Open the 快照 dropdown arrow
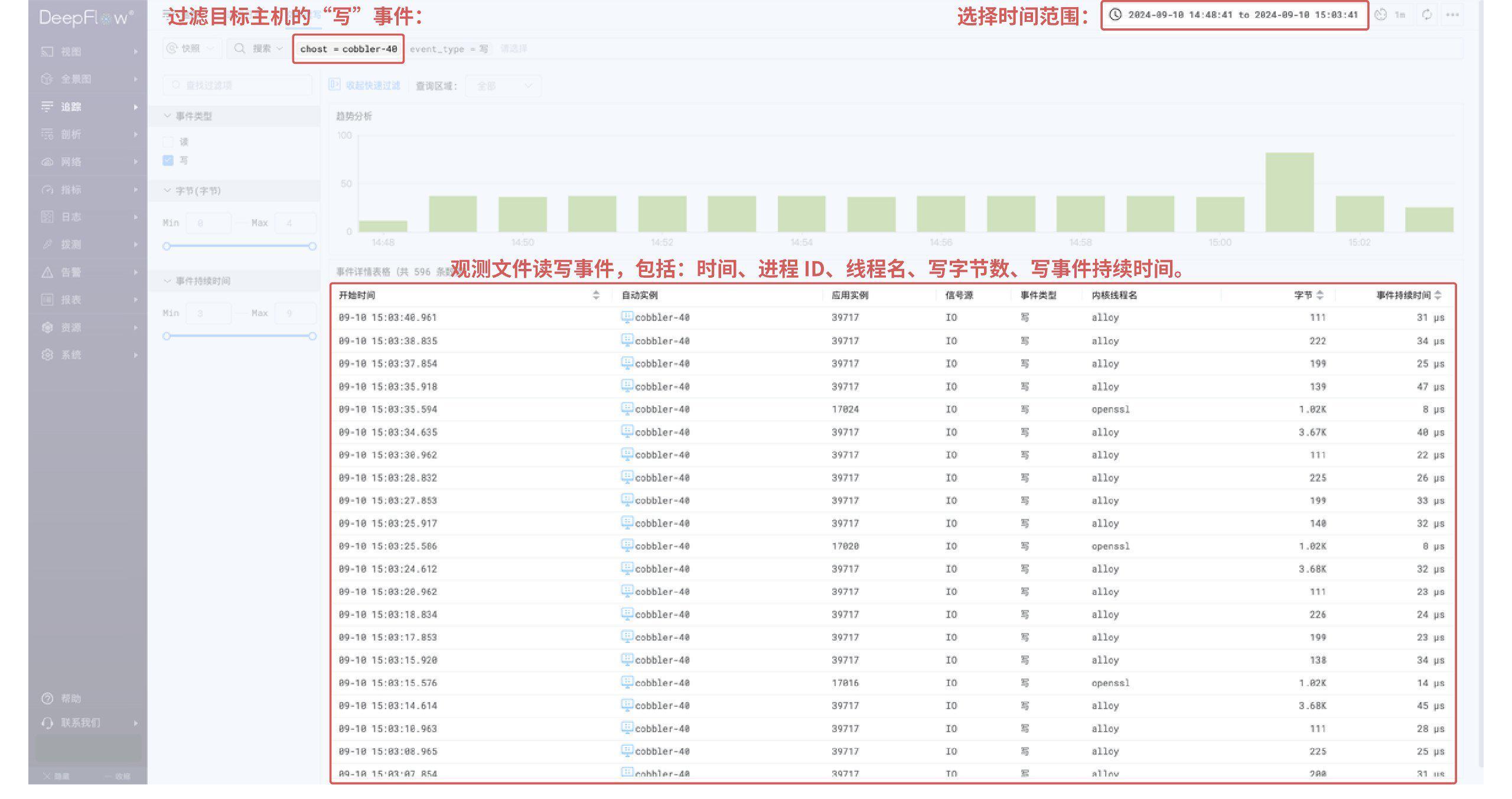Viewport: 1512px width, 799px height. coord(210,48)
